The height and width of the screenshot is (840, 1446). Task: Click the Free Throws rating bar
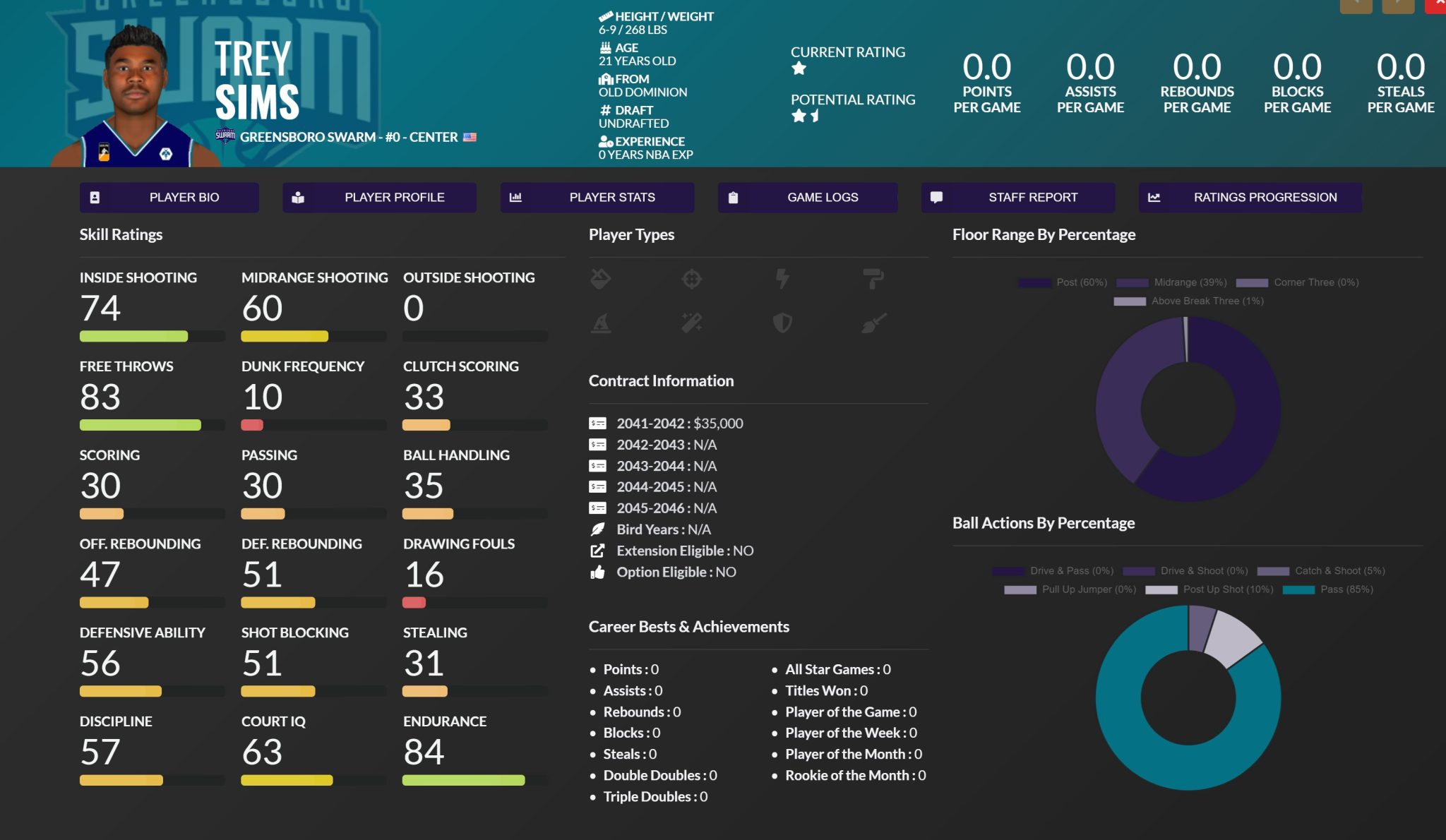141,425
